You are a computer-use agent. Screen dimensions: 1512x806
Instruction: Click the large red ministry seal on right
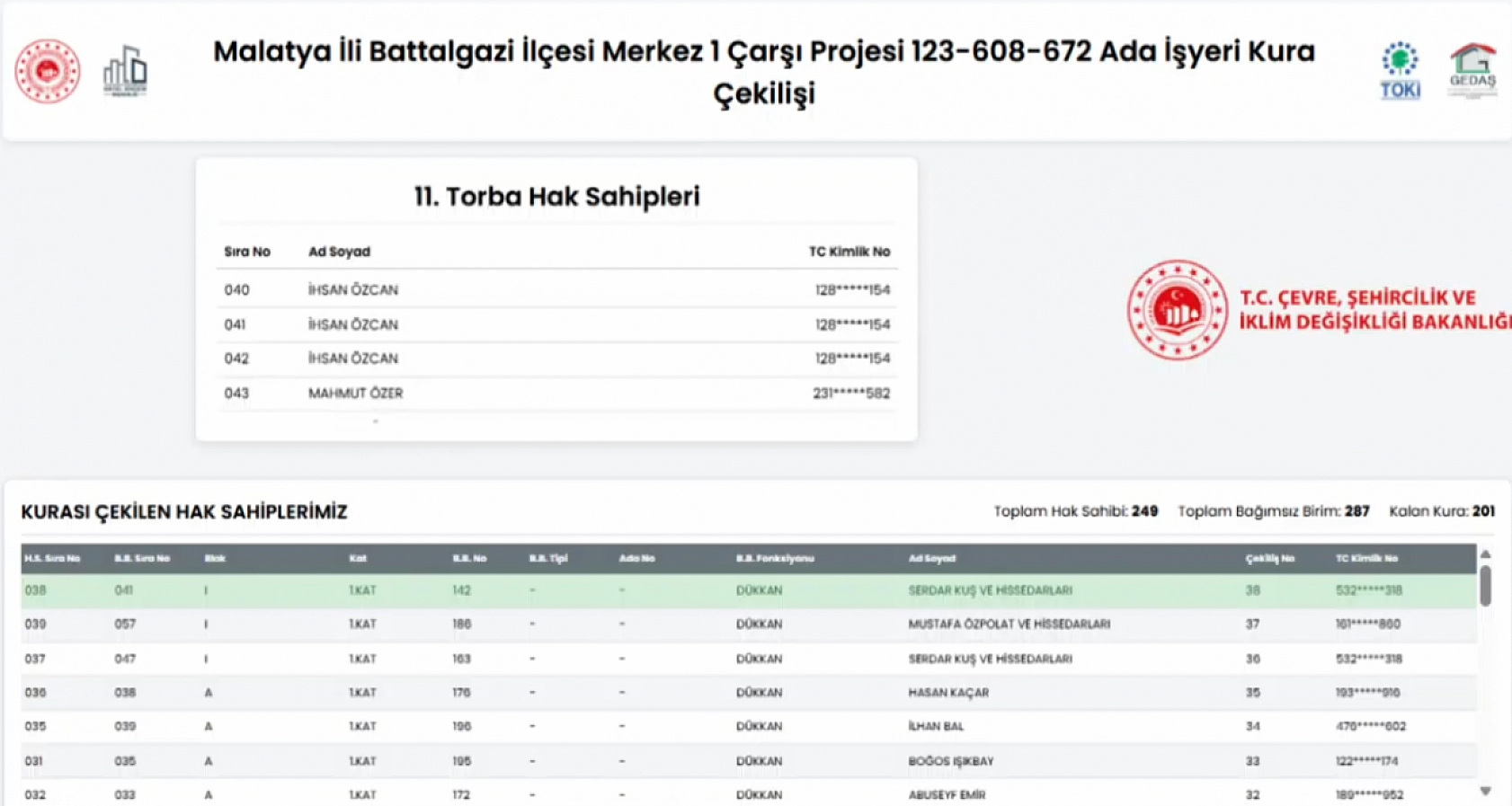pyautogui.click(x=1177, y=310)
